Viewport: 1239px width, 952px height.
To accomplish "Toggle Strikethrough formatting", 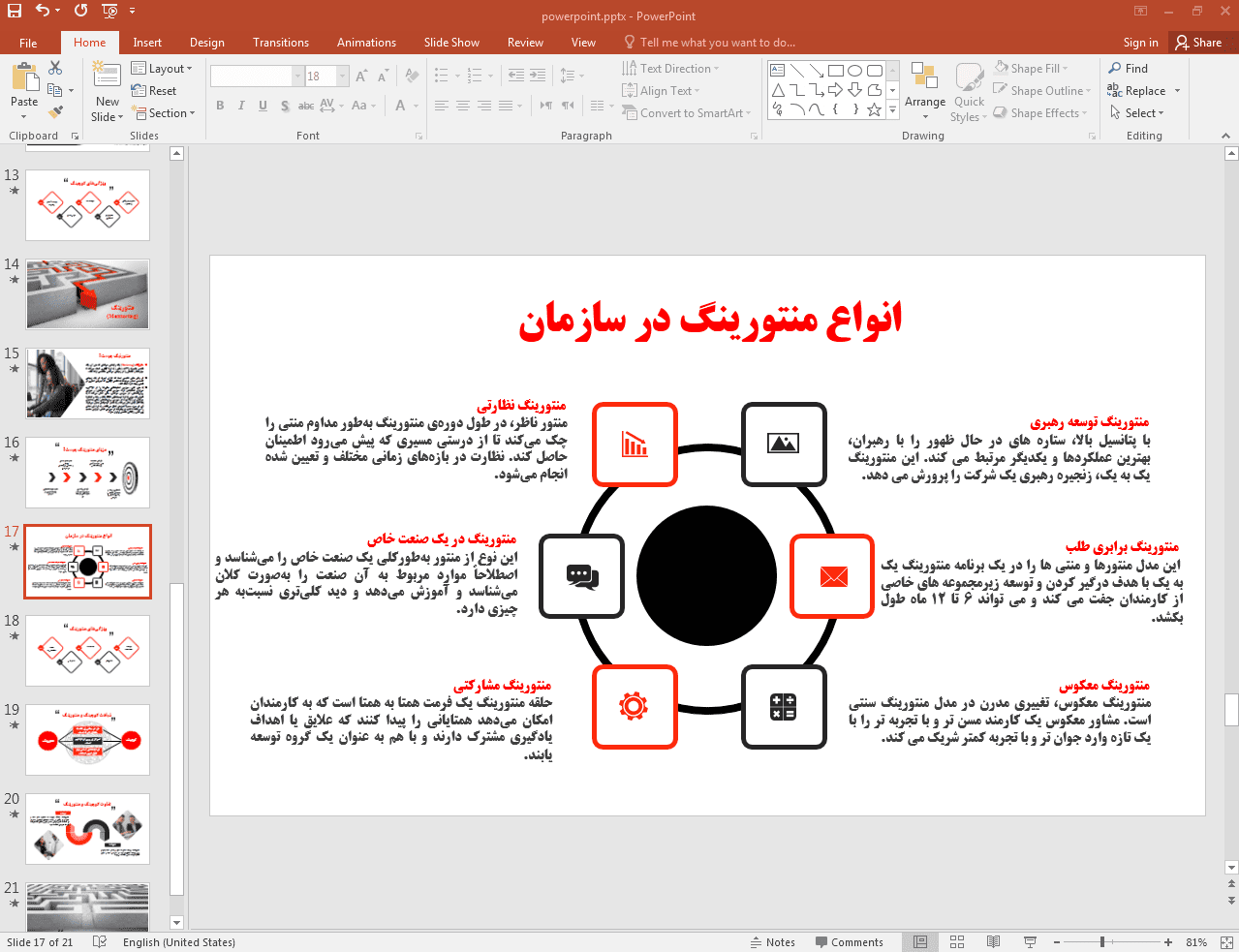I will click(305, 106).
